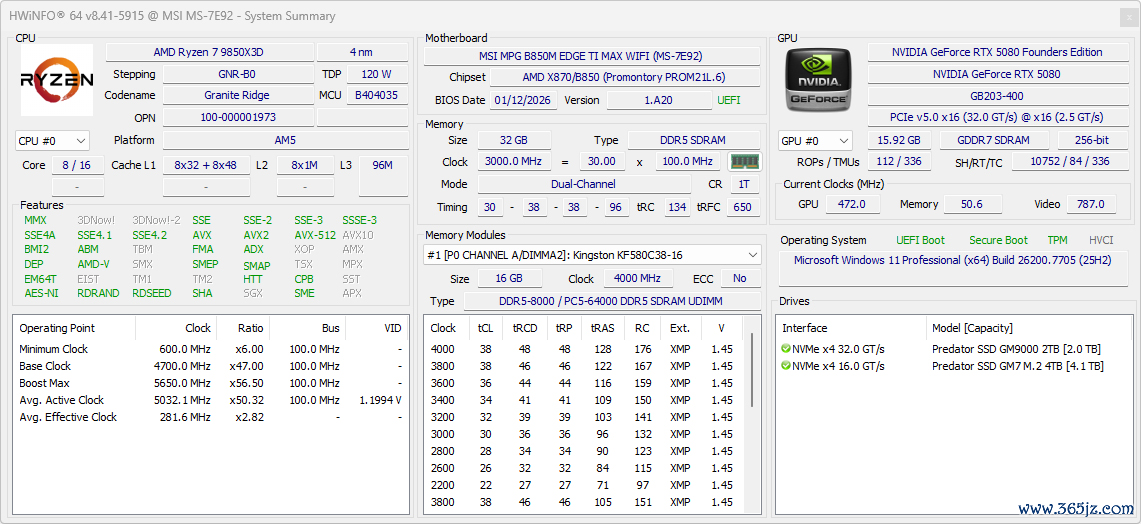Click the Dual-Channel mode field
The image size is (1141, 524).
tap(584, 184)
